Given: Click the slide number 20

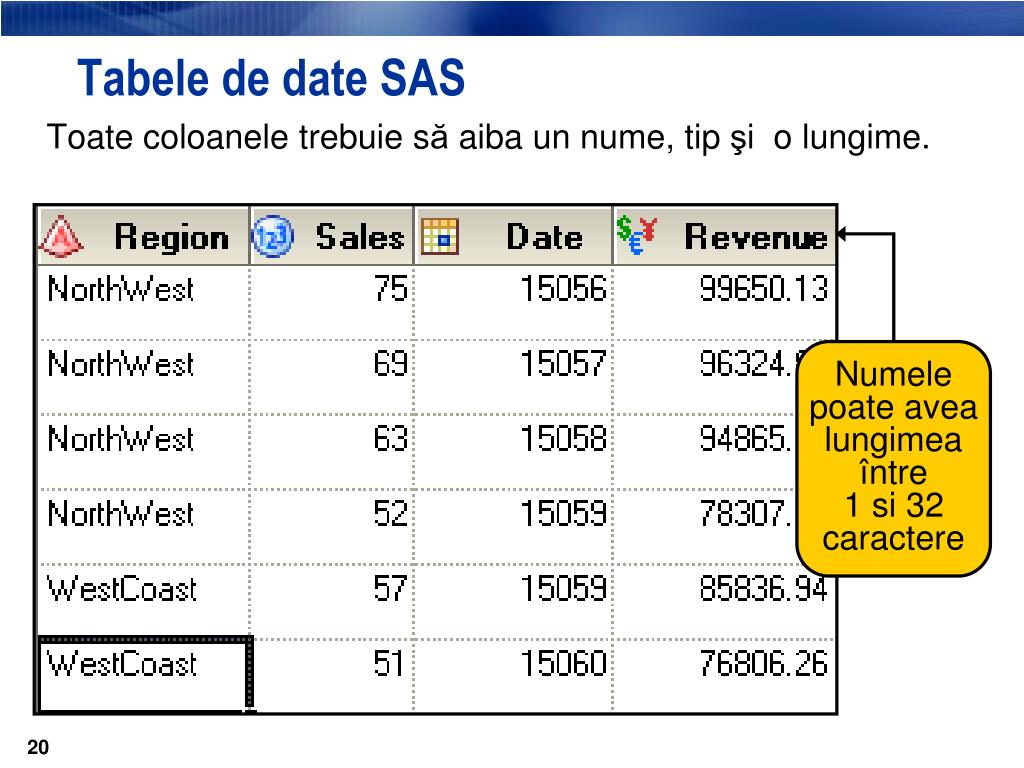Looking at the screenshot, I should pos(38,747).
